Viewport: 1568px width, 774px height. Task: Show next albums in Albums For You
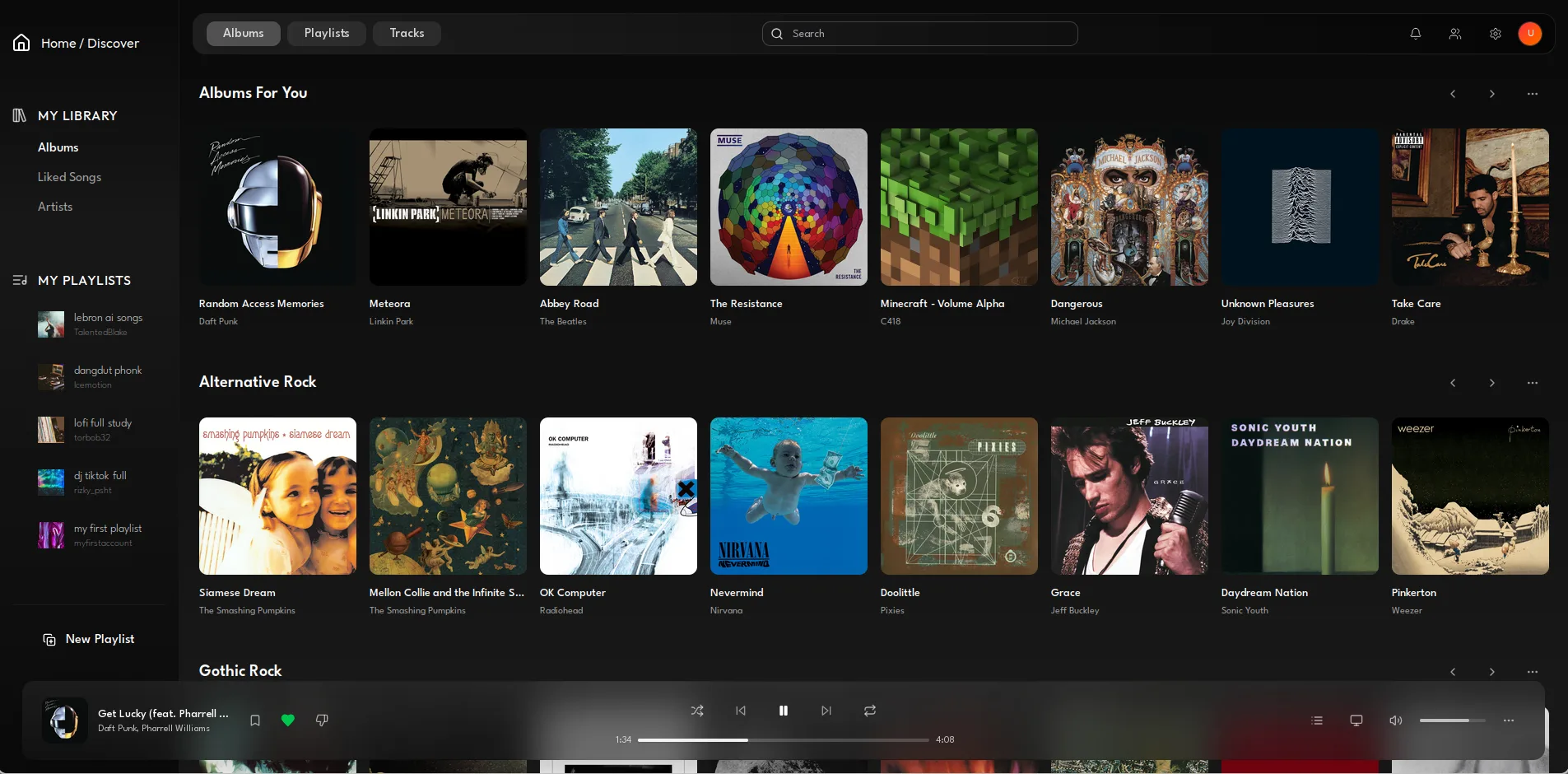[1492, 94]
